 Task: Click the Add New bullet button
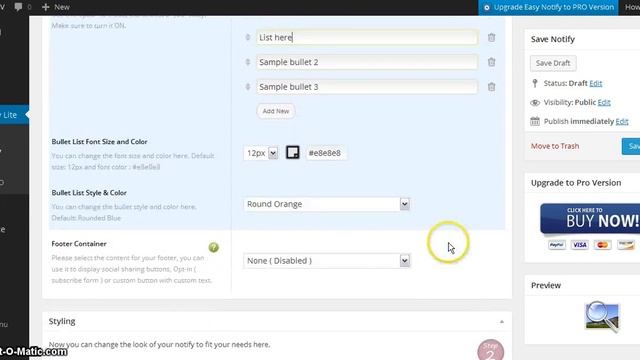[x=276, y=111]
